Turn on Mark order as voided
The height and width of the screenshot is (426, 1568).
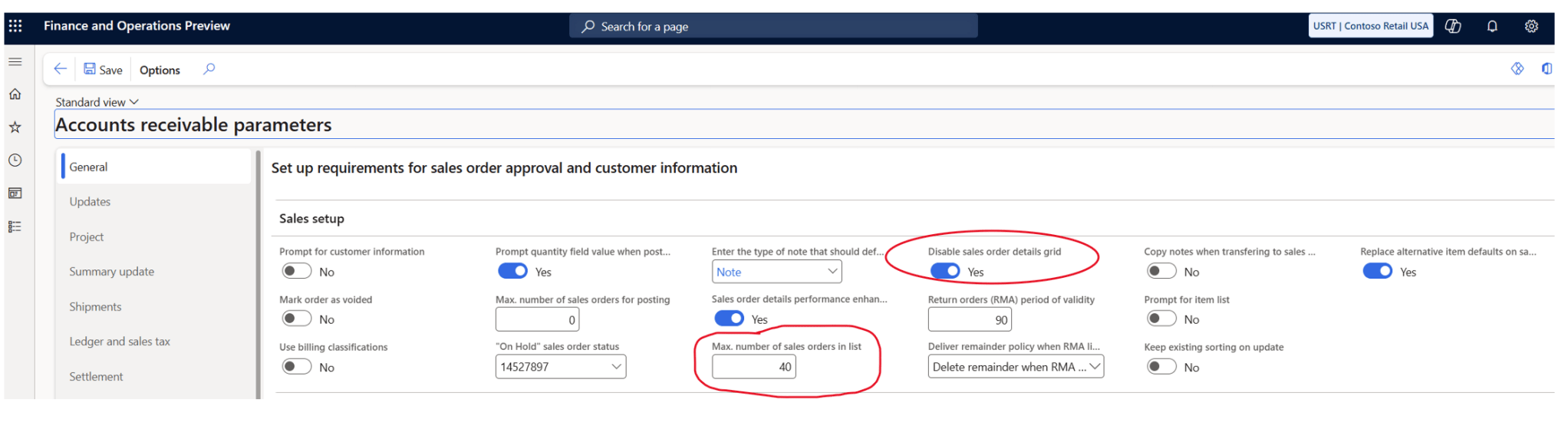[296, 319]
